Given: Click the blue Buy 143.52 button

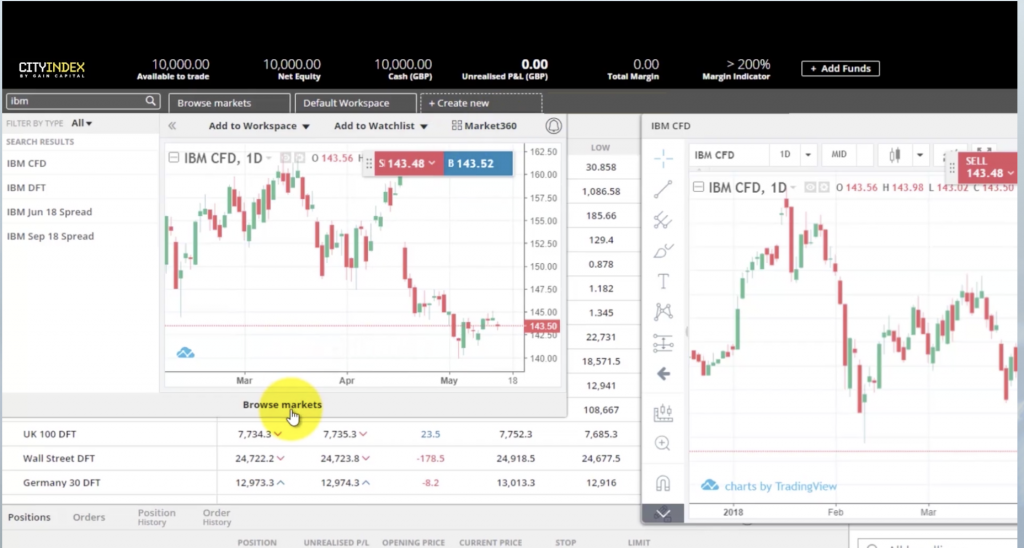Looking at the screenshot, I should click(x=478, y=164).
